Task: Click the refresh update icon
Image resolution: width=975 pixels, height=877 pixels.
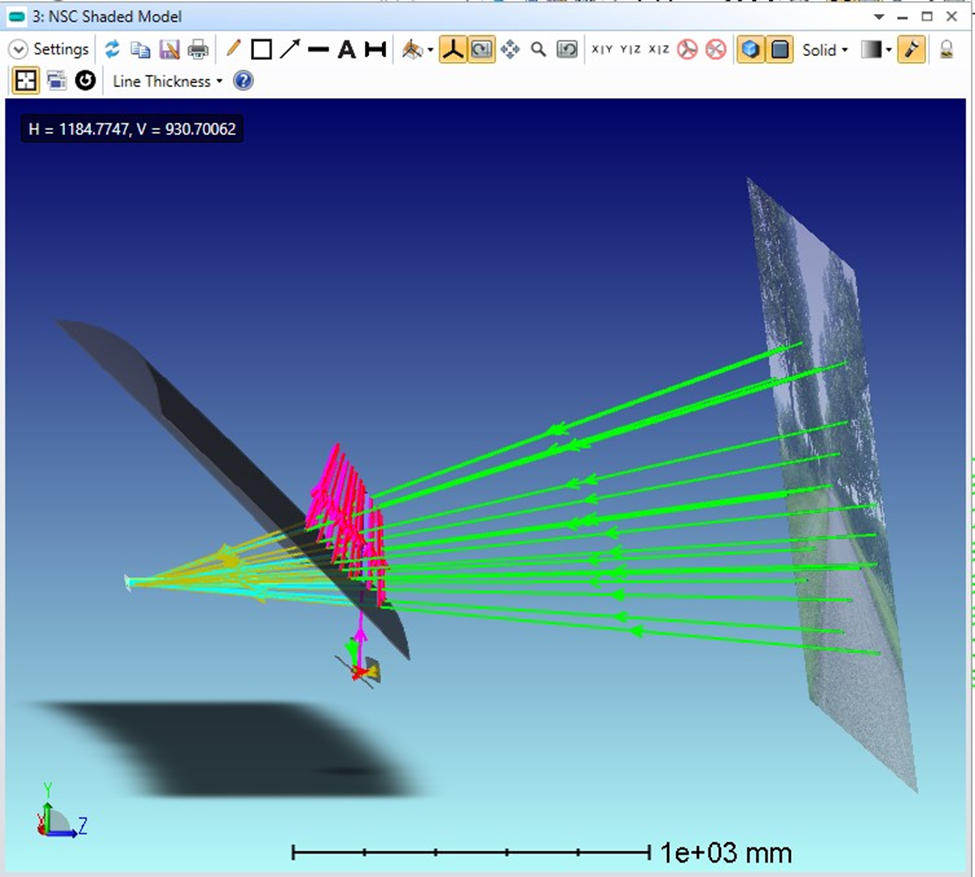Action: (112, 49)
